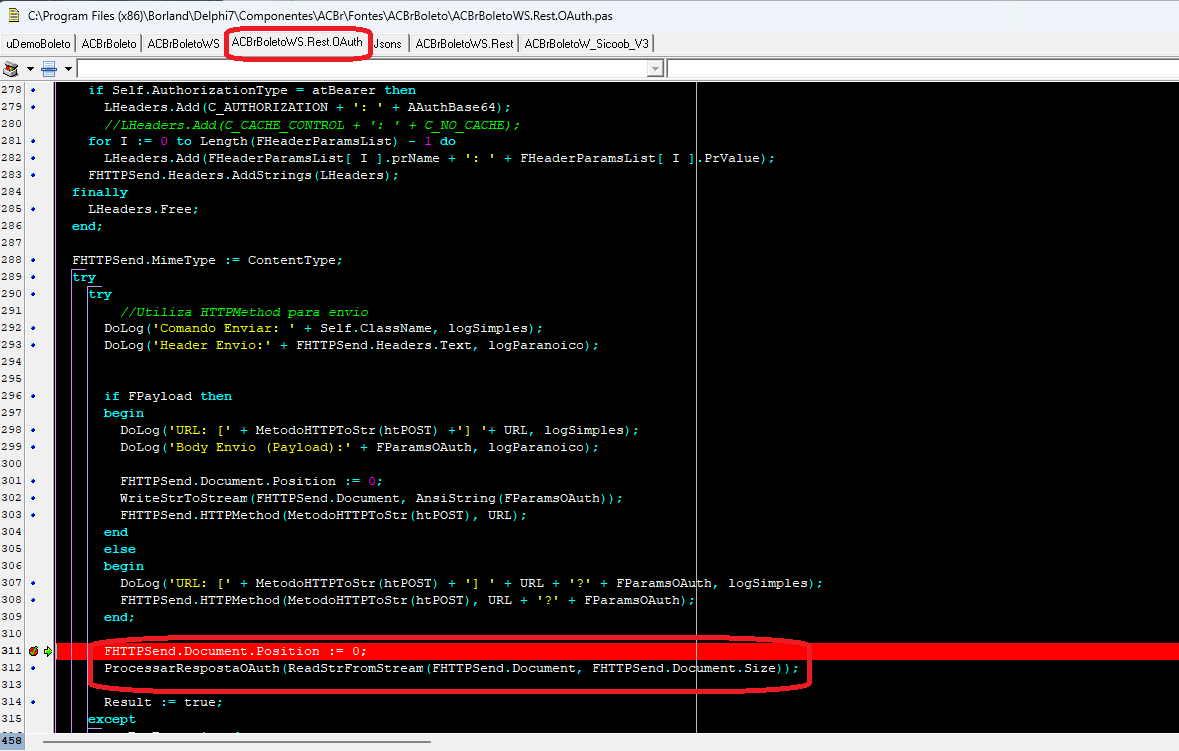The height and width of the screenshot is (751, 1179).
Task: Toggle breakpoint dot on line 303
Action: [x=33, y=515]
